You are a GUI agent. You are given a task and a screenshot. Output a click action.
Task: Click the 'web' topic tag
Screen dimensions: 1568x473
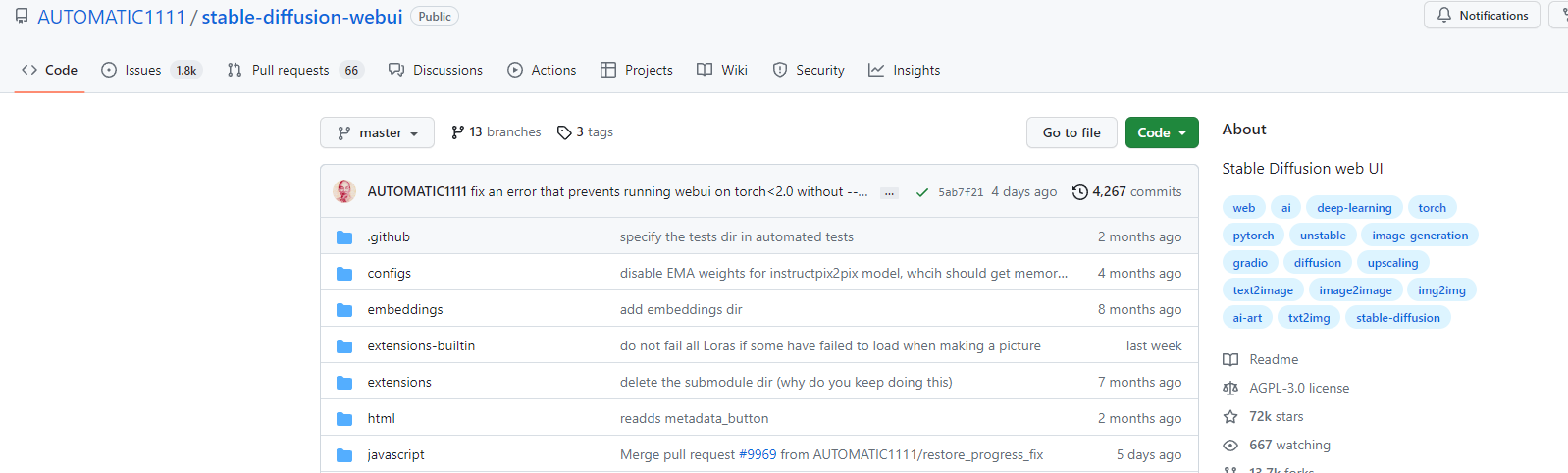(1244, 207)
